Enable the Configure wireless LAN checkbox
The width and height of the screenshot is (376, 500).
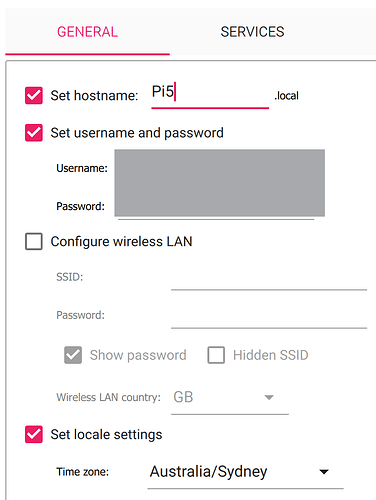click(34, 241)
